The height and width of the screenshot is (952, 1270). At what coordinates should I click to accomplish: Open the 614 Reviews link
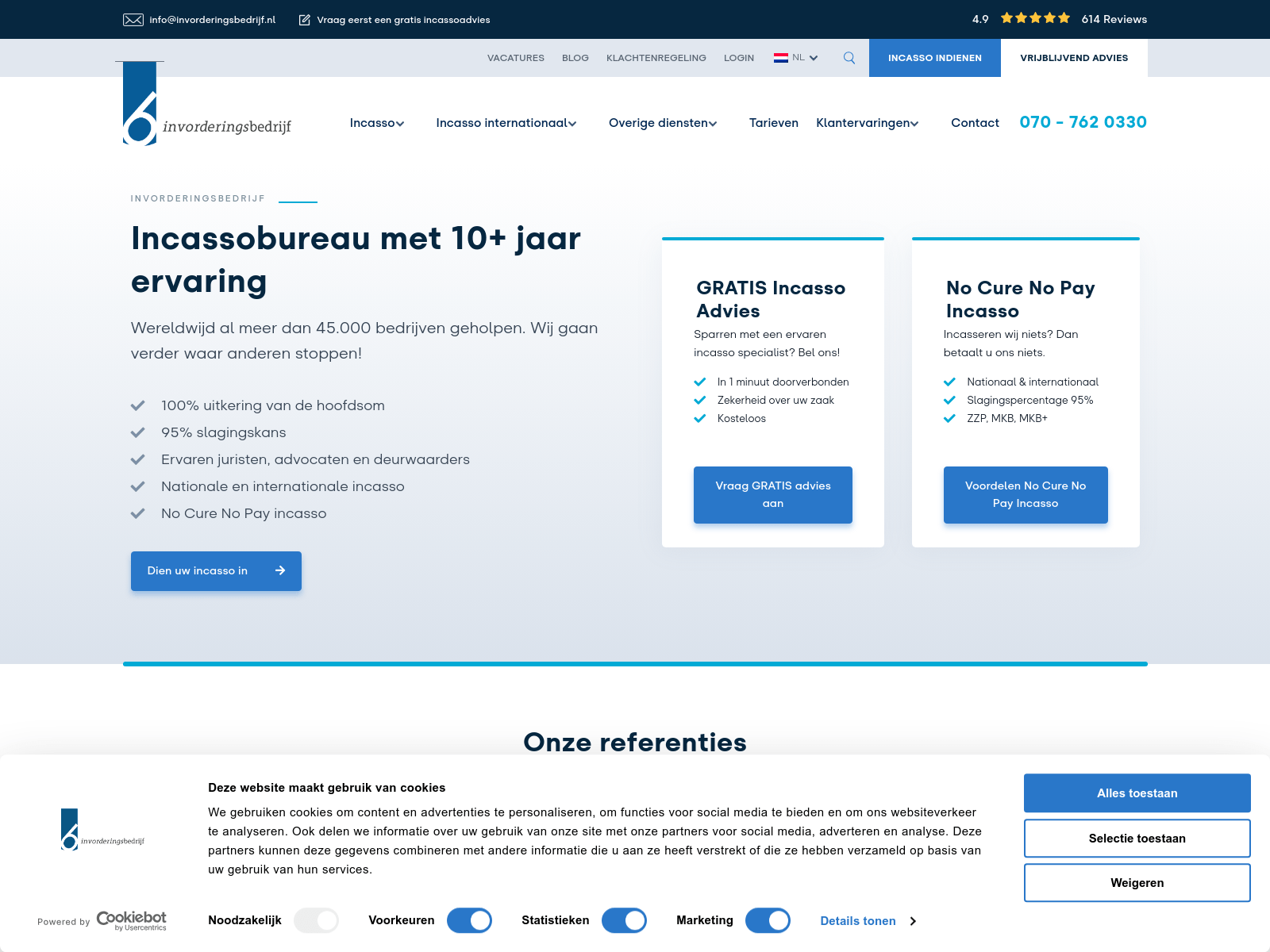click(1114, 19)
